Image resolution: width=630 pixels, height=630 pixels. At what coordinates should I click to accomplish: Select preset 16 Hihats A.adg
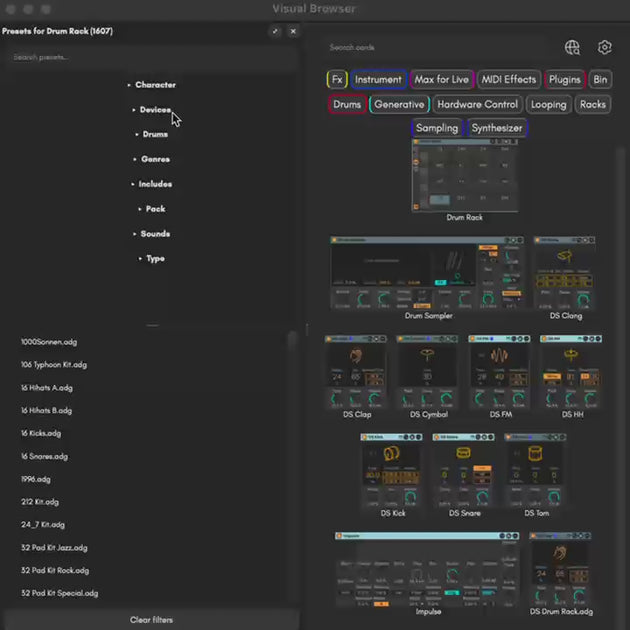(x=47, y=388)
